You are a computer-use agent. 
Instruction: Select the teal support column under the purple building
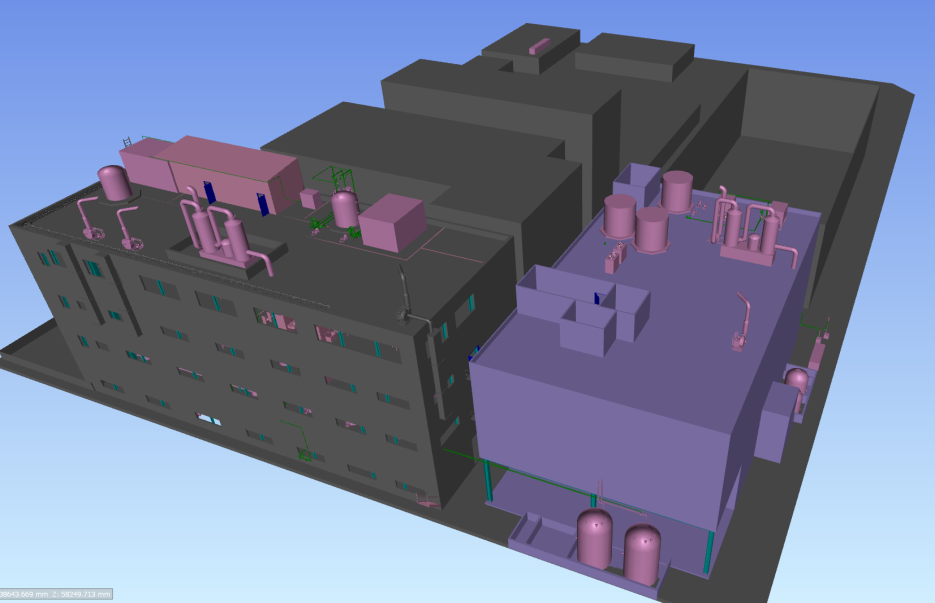(x=488, y=478)
